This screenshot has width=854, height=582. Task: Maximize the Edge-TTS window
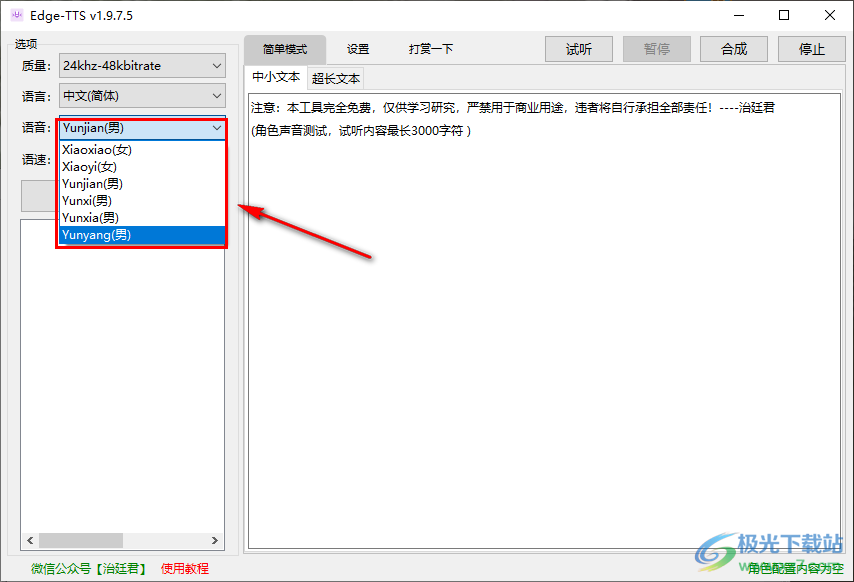point(784,15)
